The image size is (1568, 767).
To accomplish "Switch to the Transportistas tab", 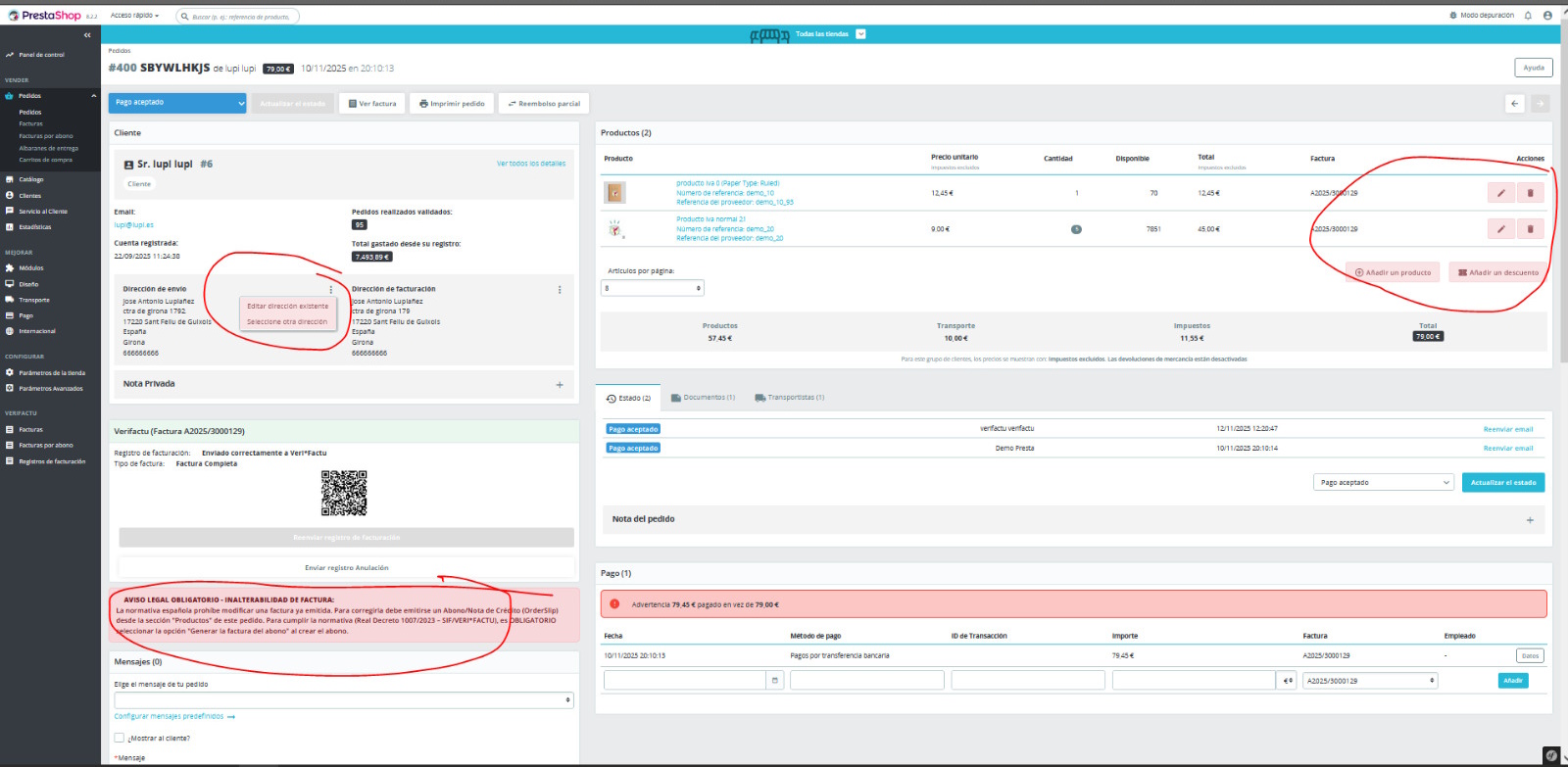I will coord(789,398).
